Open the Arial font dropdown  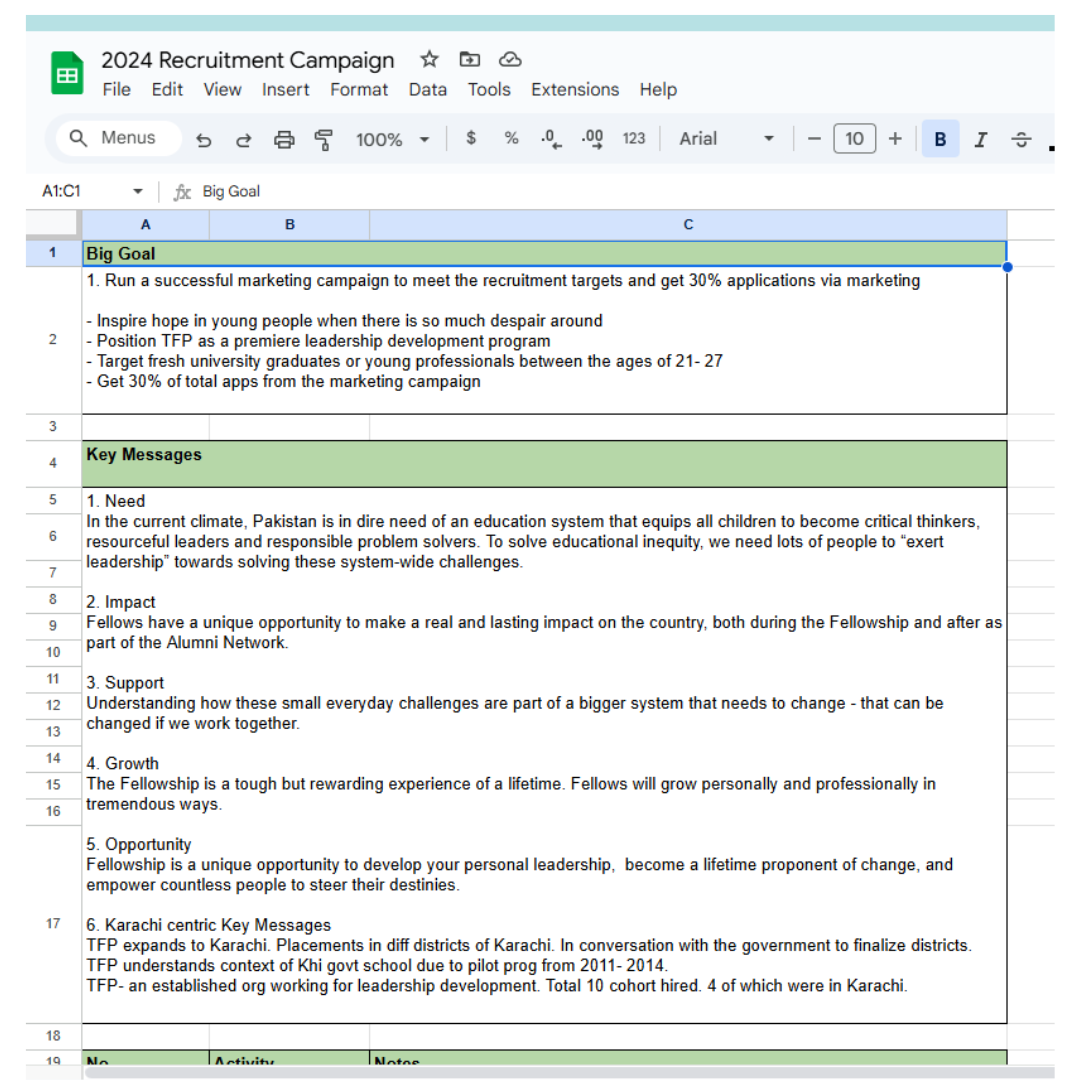point(726,139)
